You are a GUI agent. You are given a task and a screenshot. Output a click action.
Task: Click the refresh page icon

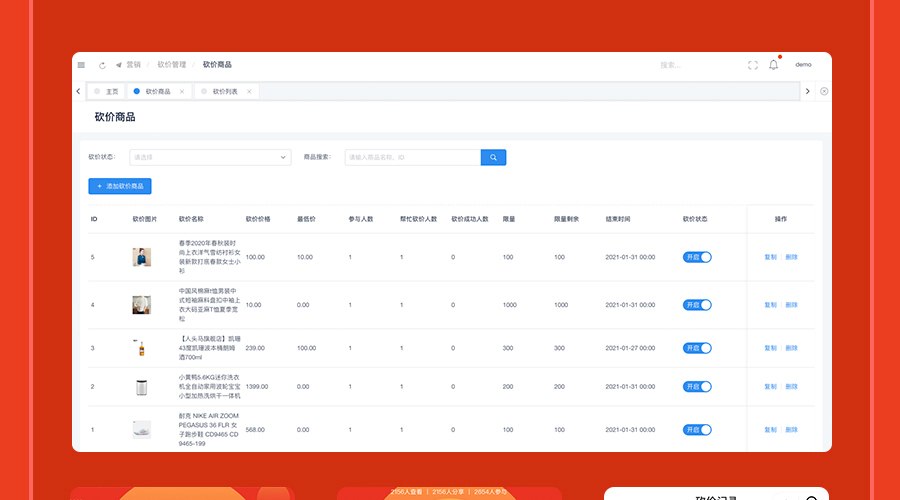[x=102, y=65]
